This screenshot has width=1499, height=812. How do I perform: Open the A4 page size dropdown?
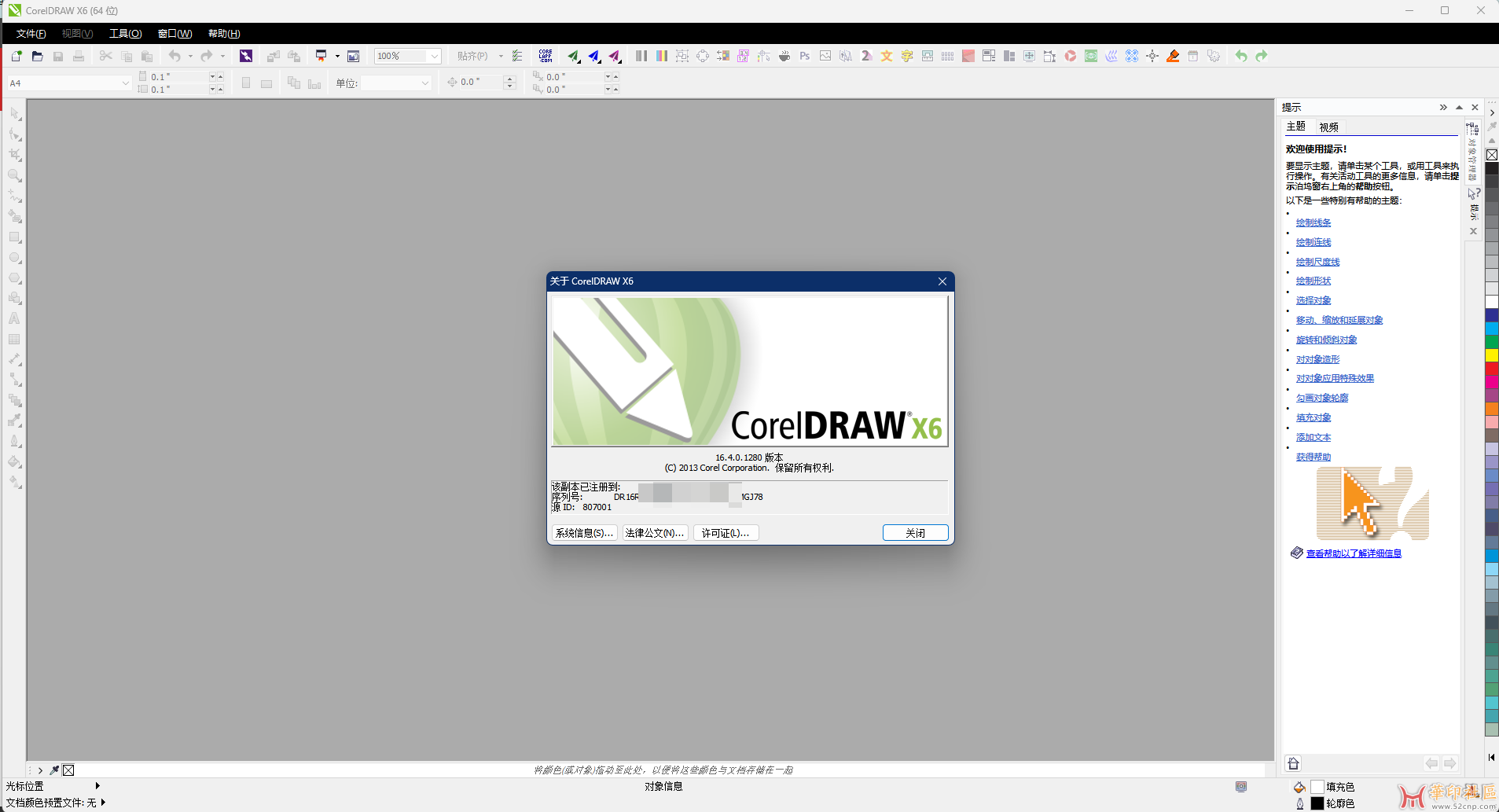[x=125, y=83]
